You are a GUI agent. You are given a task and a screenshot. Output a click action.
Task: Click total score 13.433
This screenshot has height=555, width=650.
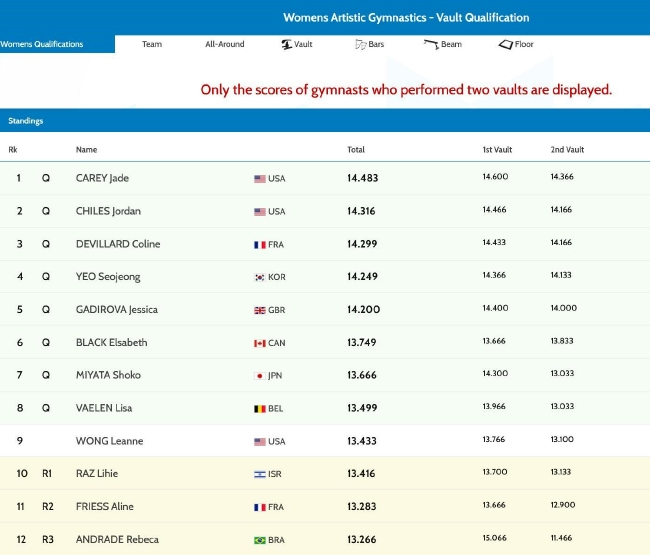362,441
